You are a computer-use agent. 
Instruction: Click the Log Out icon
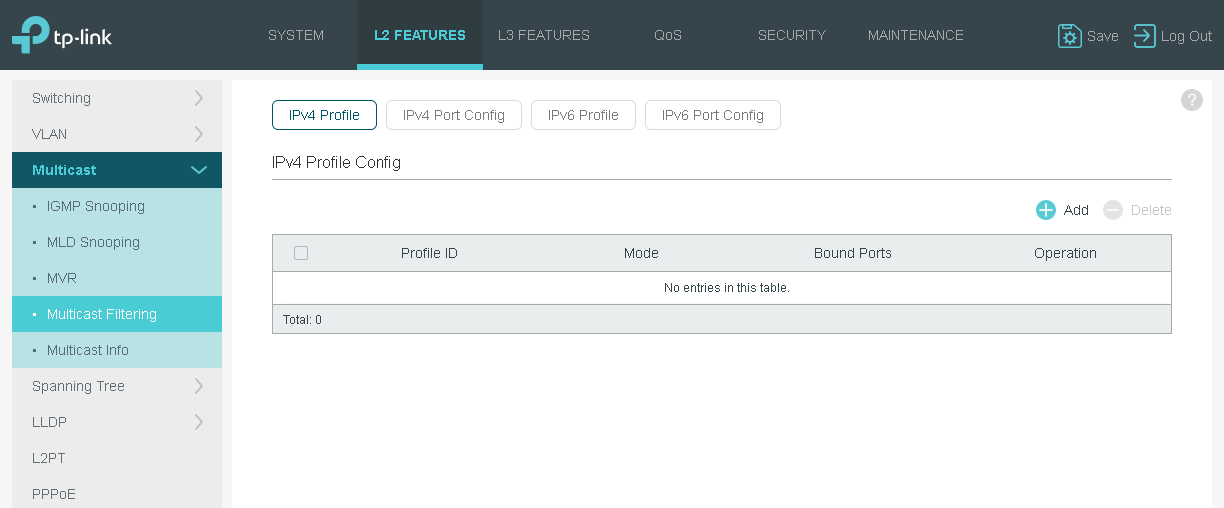point(1144,36)
